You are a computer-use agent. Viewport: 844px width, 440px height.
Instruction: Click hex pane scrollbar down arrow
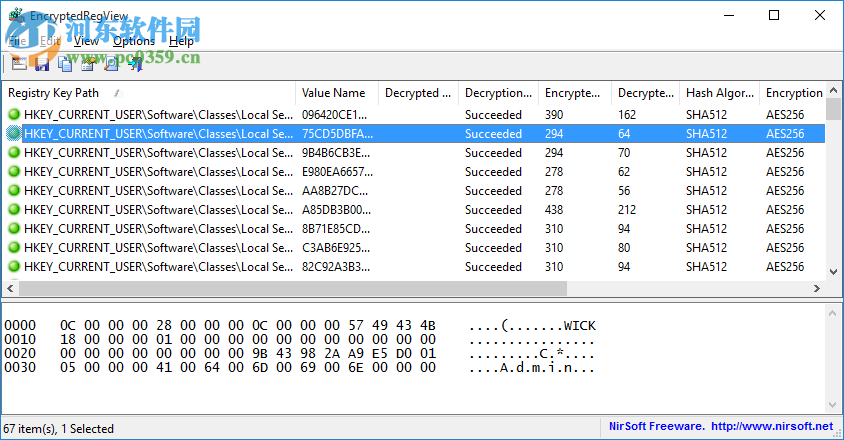tap(833, 405)
